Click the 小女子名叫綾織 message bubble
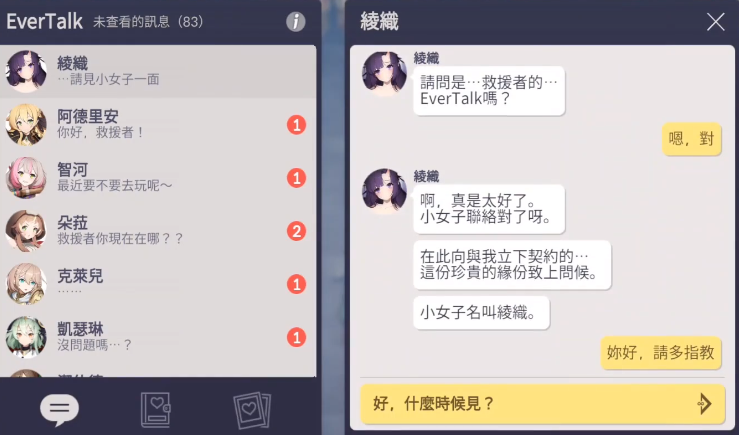This screenshot has height=435, width=739. coord(481,312)
